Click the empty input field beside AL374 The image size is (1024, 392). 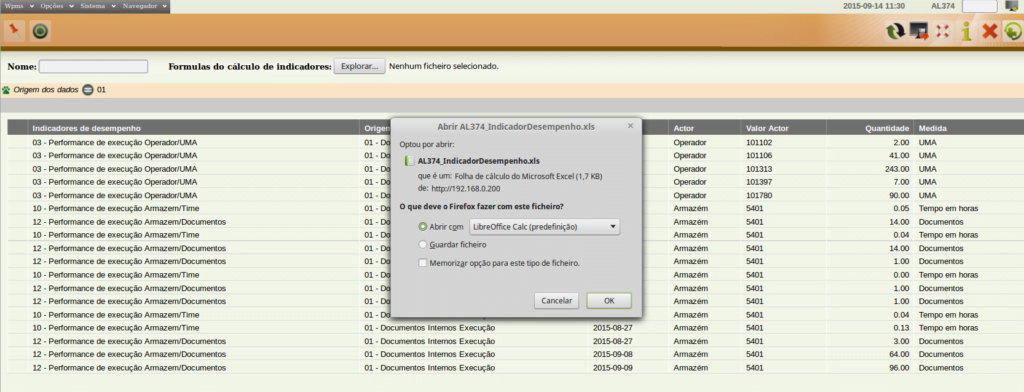click(x=980, y=7)
